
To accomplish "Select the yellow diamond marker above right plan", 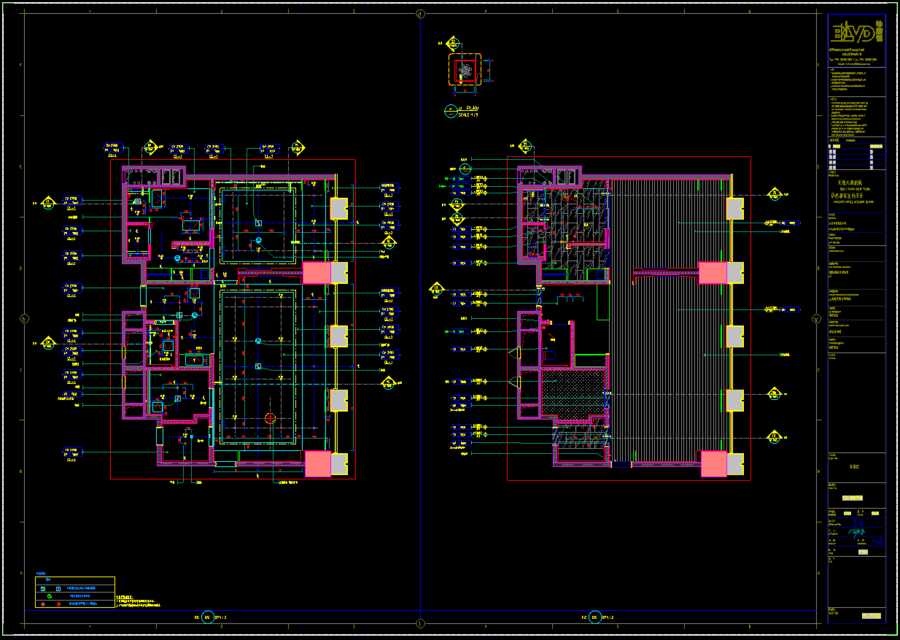I will click(524, 148).
